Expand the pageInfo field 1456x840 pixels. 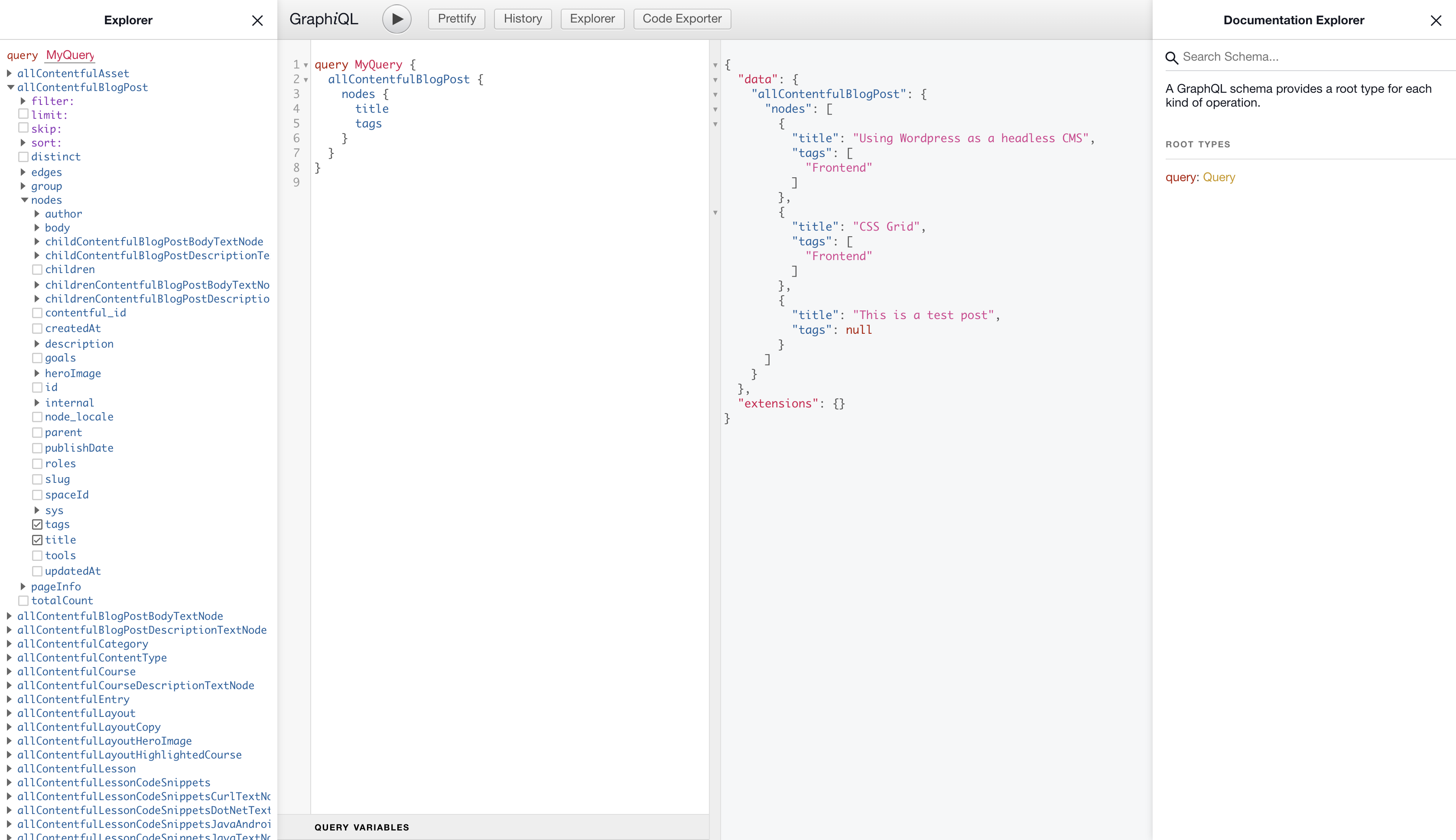click(24, 586)
